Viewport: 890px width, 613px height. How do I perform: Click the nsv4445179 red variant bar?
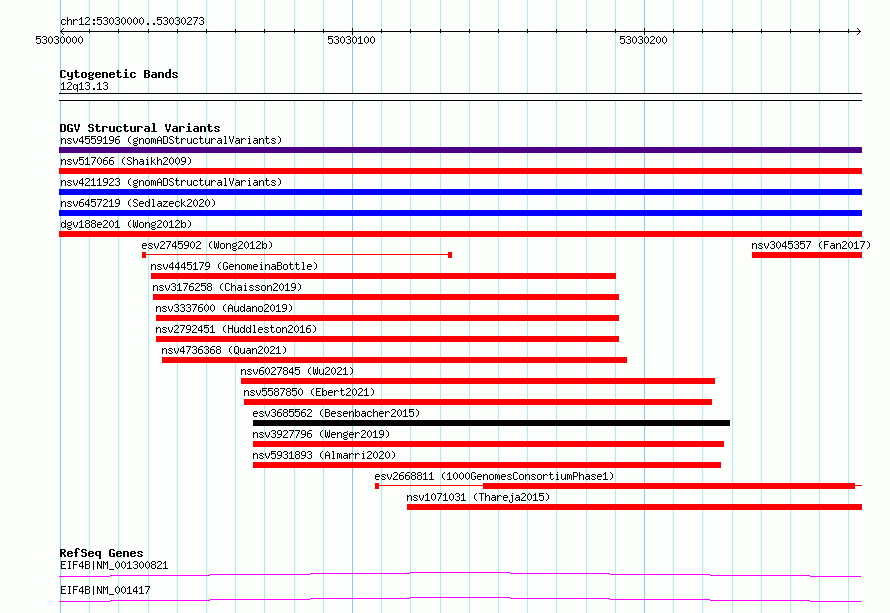click(x=383, y=276)
